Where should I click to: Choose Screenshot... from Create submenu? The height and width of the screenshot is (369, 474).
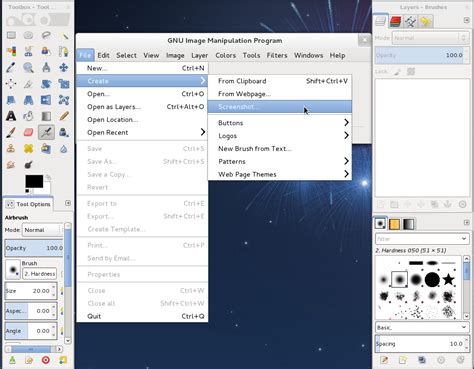(x=280, y=107)
